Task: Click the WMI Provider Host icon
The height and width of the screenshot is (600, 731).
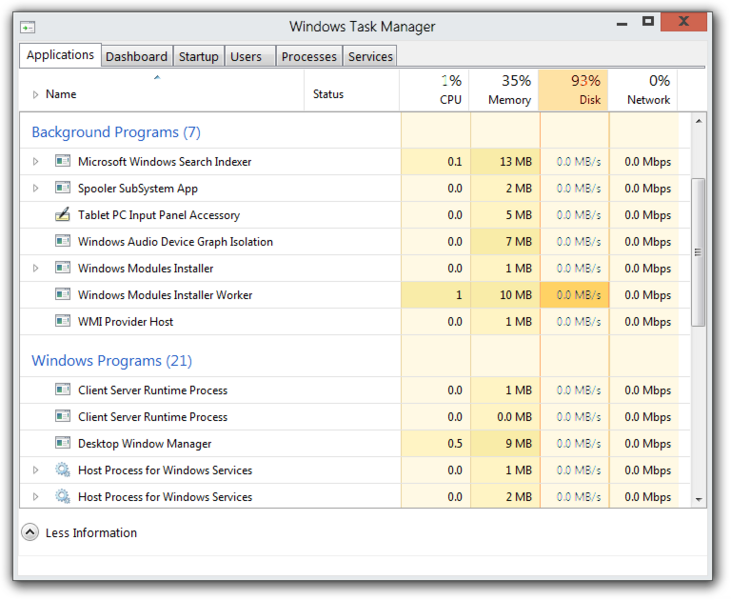Action: [62, 322]
